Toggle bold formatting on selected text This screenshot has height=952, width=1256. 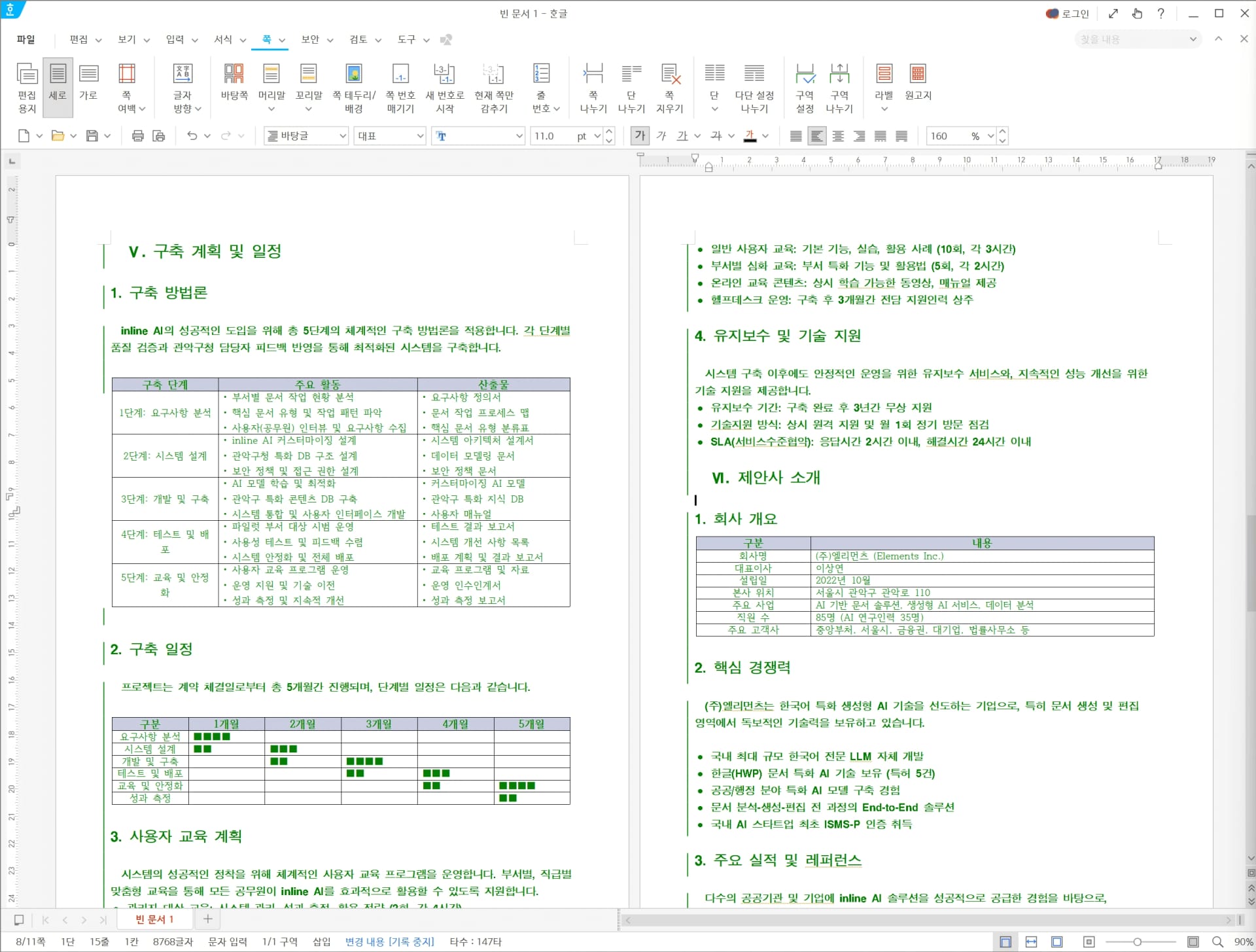click(640, 135)
